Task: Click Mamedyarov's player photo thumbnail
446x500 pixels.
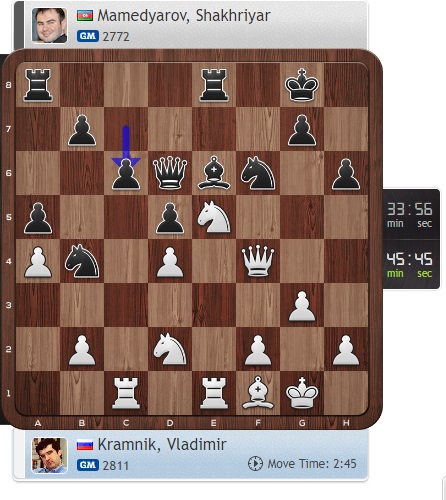Action: (49, 25)
